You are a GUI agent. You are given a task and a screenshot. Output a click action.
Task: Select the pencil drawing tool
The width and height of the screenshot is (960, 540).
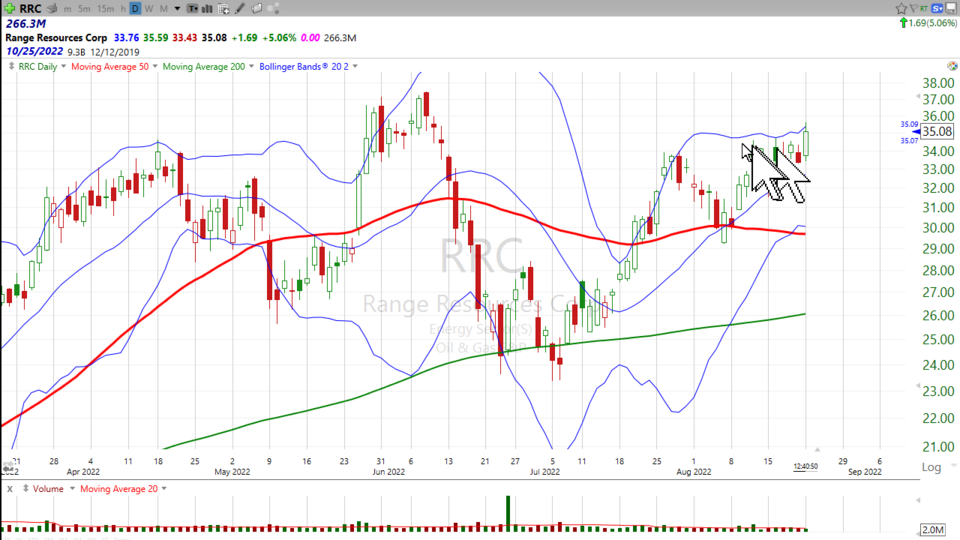click(240, 9)
